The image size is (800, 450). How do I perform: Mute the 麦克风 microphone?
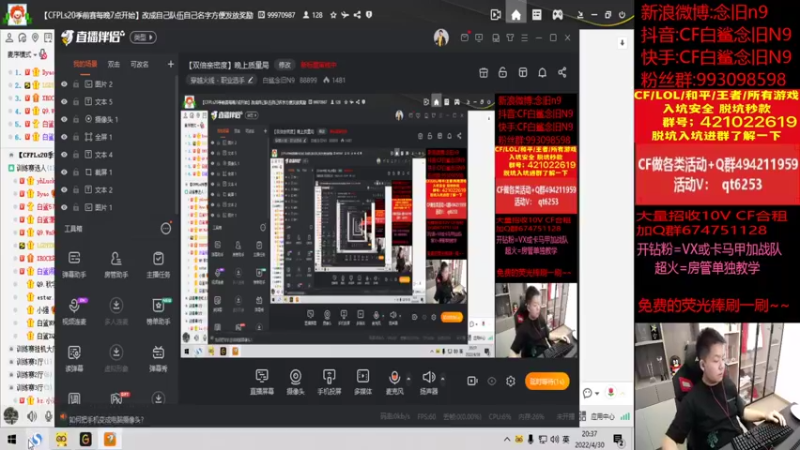point(394,382)
